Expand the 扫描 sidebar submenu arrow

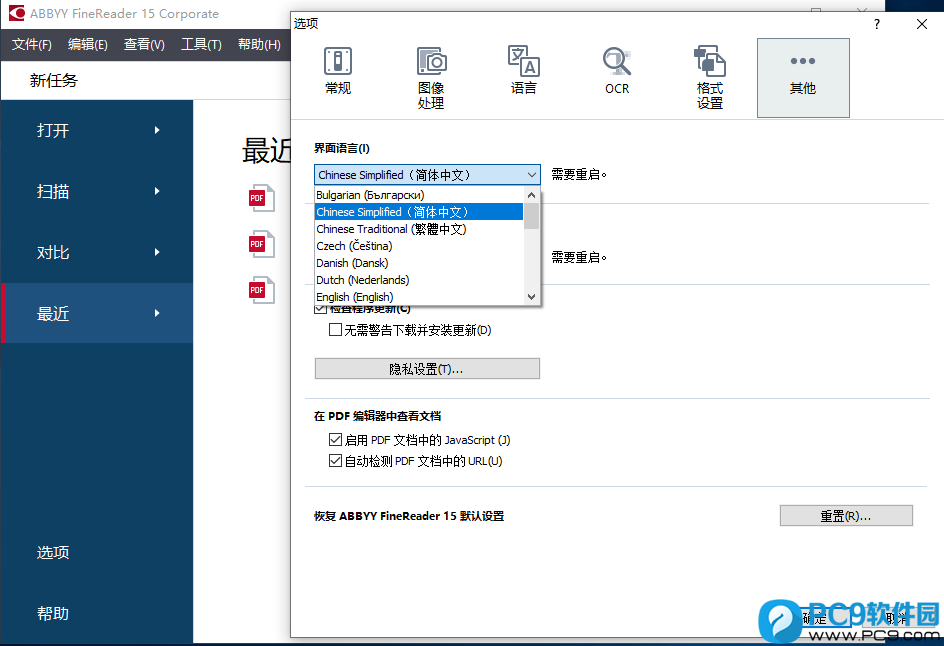pos(157,191)
